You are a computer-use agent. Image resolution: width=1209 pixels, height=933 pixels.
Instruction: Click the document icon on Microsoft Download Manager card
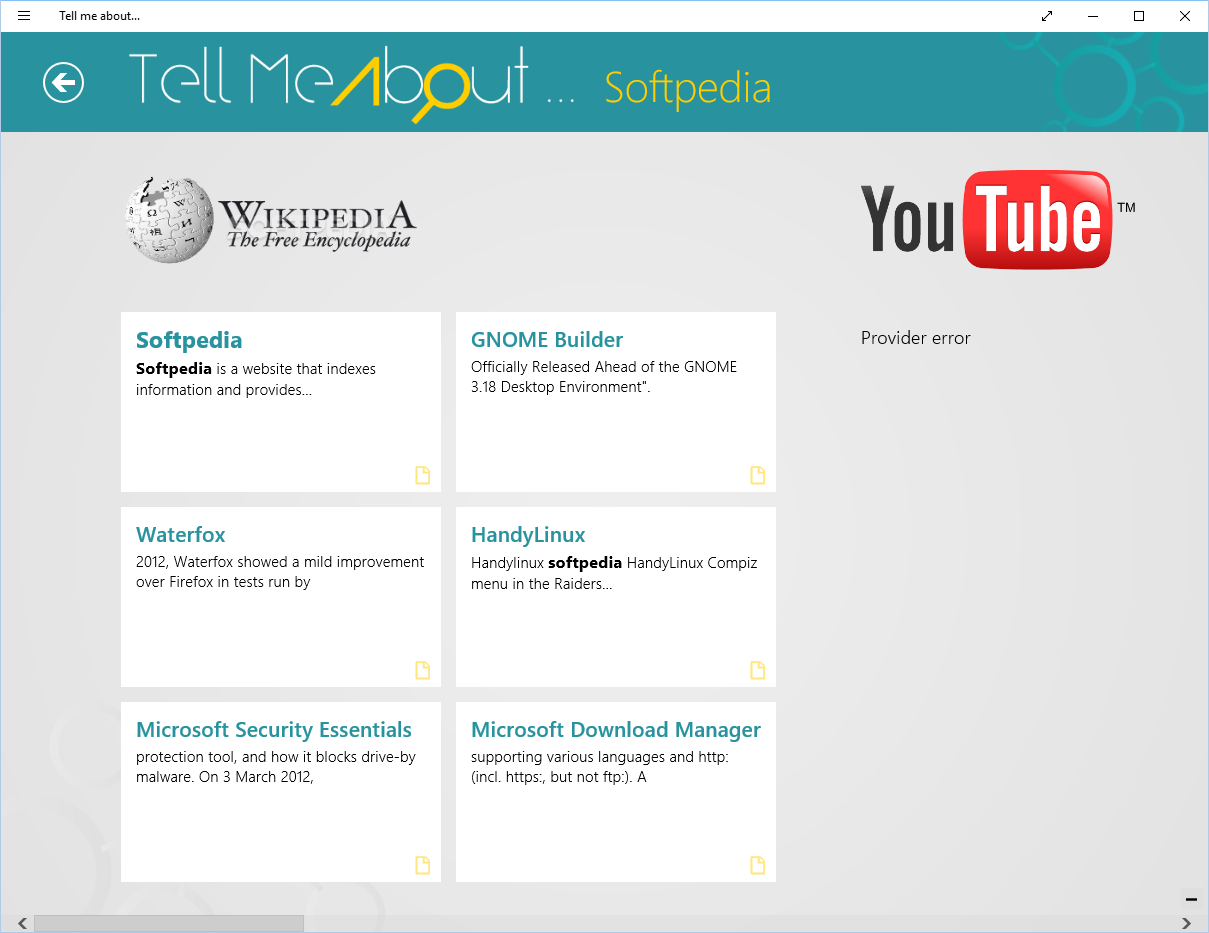tap(758, 865)
